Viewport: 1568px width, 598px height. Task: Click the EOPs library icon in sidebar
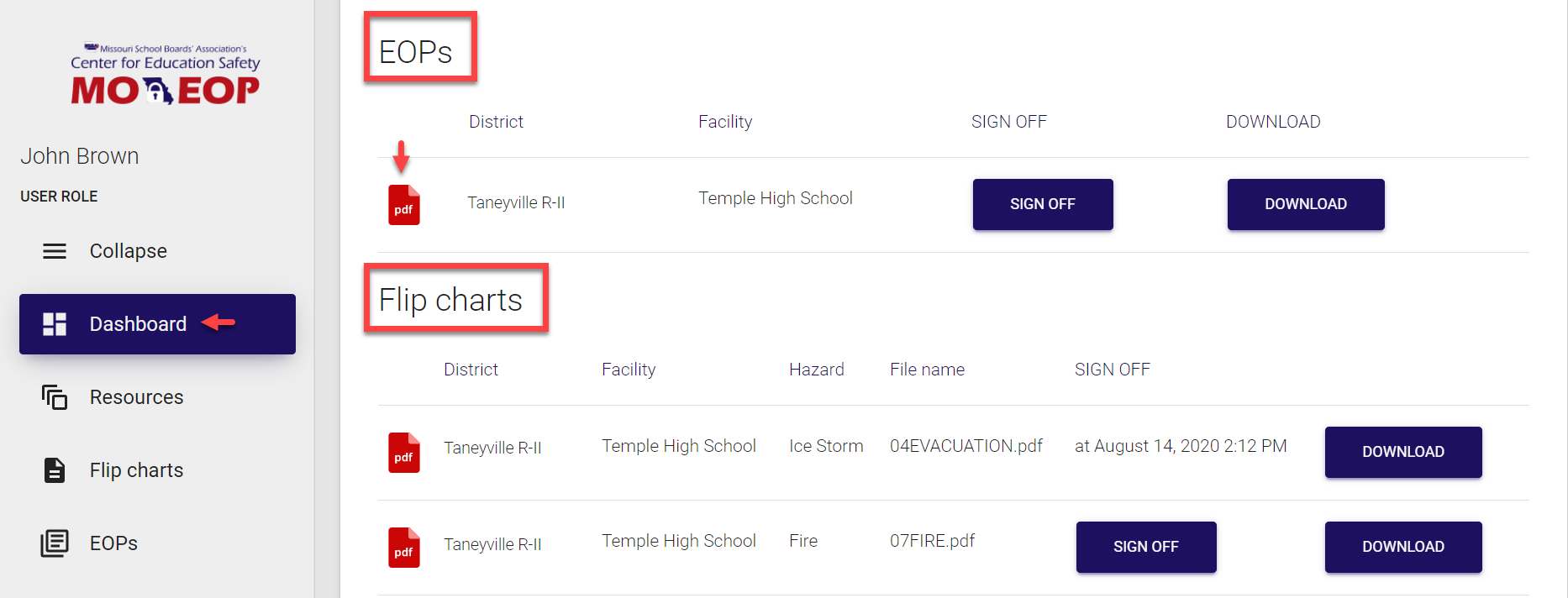click(55, 543)
